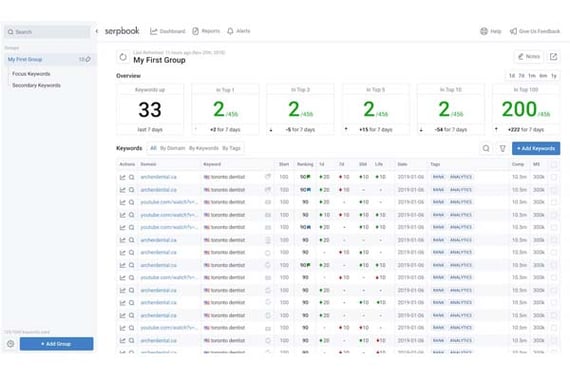The width and height of the screenshot is (570, 380).
Task: Switch overview range to 1d
Action: (x=512, y=76)
